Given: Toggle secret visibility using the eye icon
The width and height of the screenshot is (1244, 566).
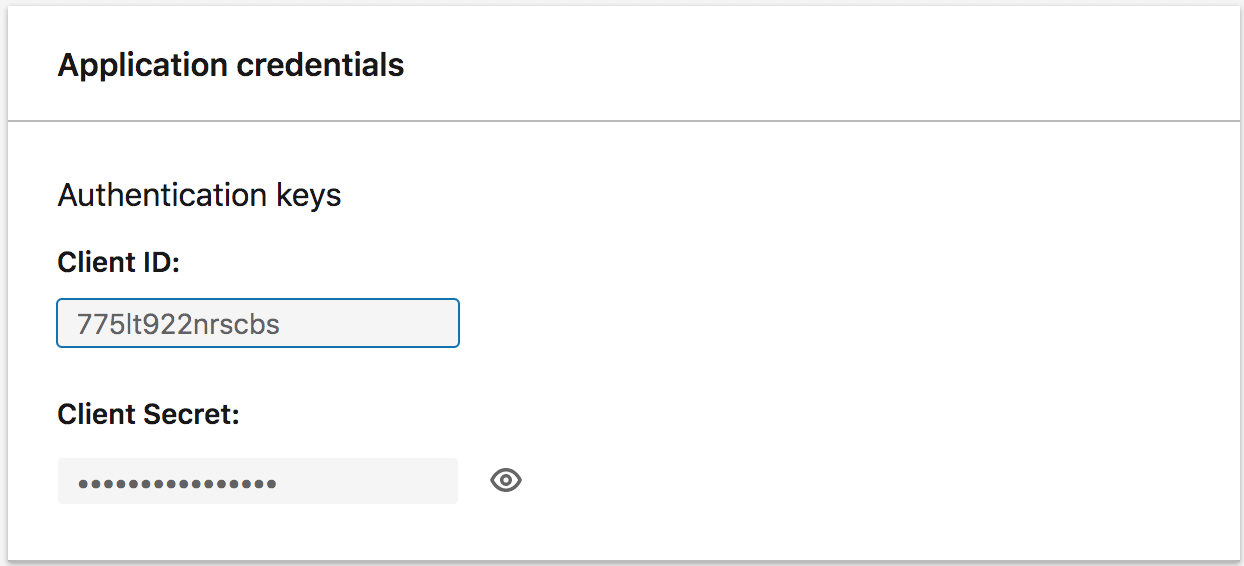Looking at the screenshot, I should point(506,481).
